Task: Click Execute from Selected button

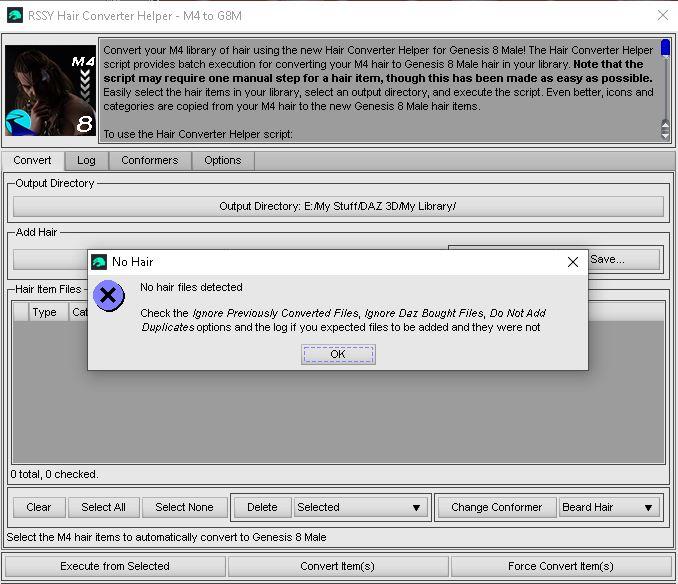Action: click(x=115, y=566)
